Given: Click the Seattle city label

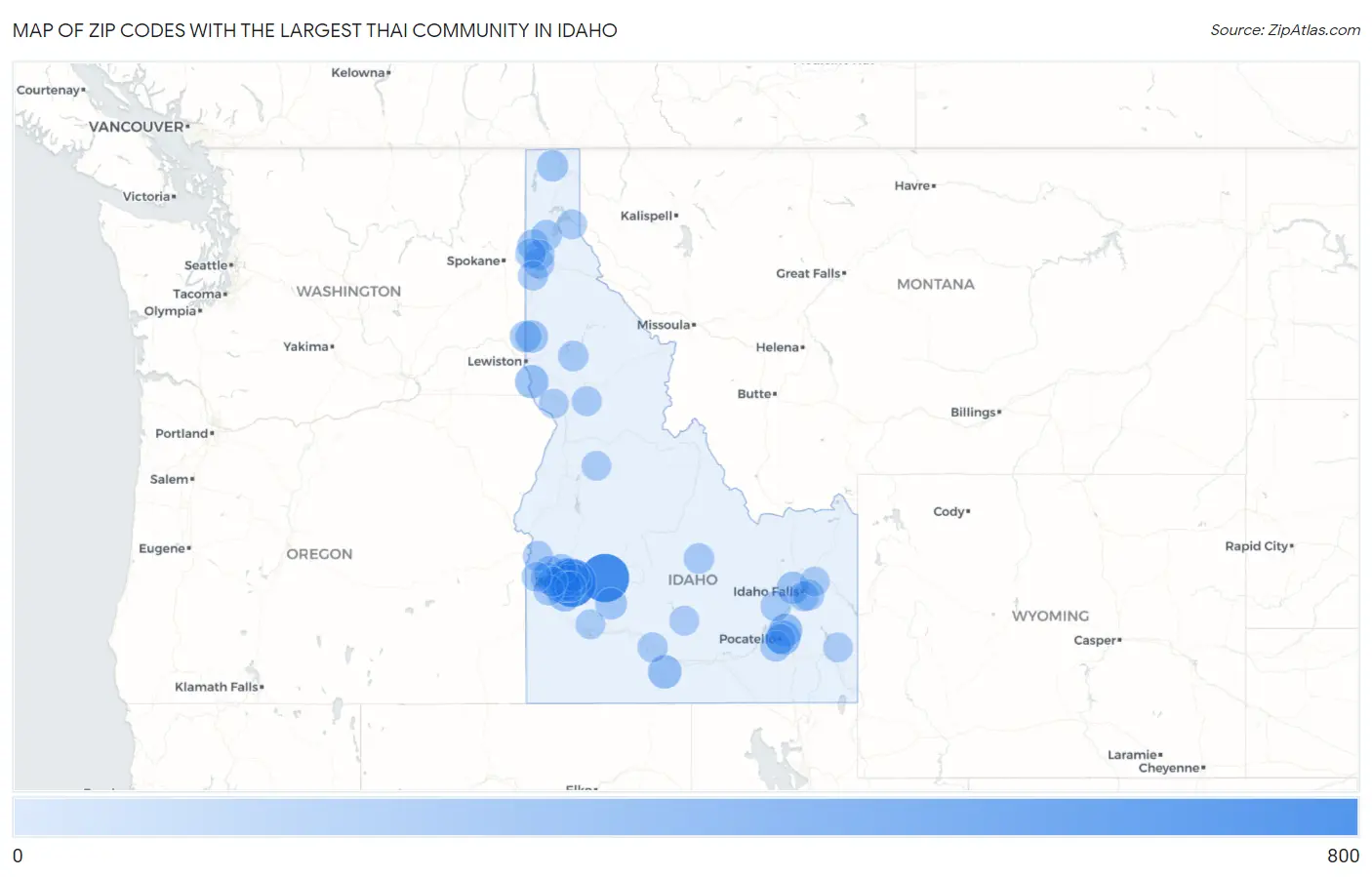Looking at the screenshot, I should (x=206, y=265).
